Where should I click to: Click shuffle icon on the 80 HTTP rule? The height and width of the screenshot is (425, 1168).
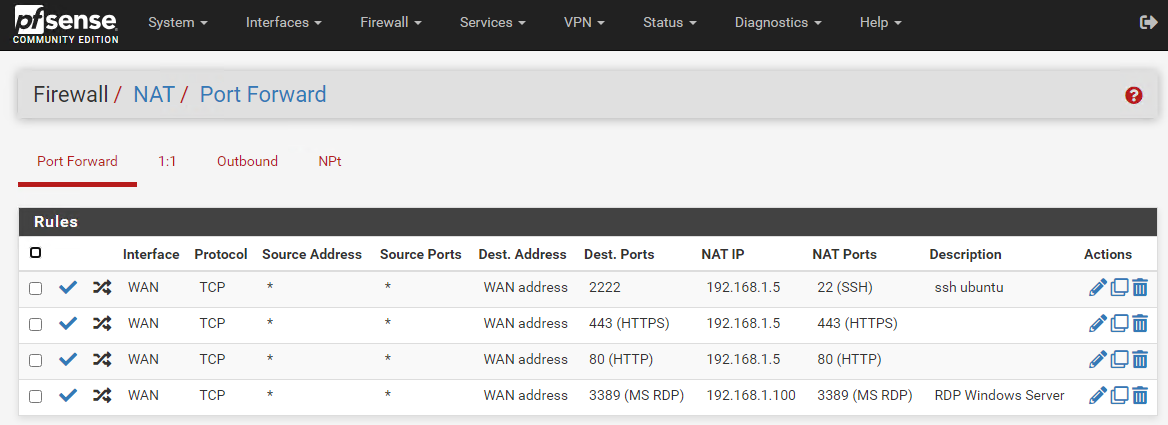[x=101, y=360]
